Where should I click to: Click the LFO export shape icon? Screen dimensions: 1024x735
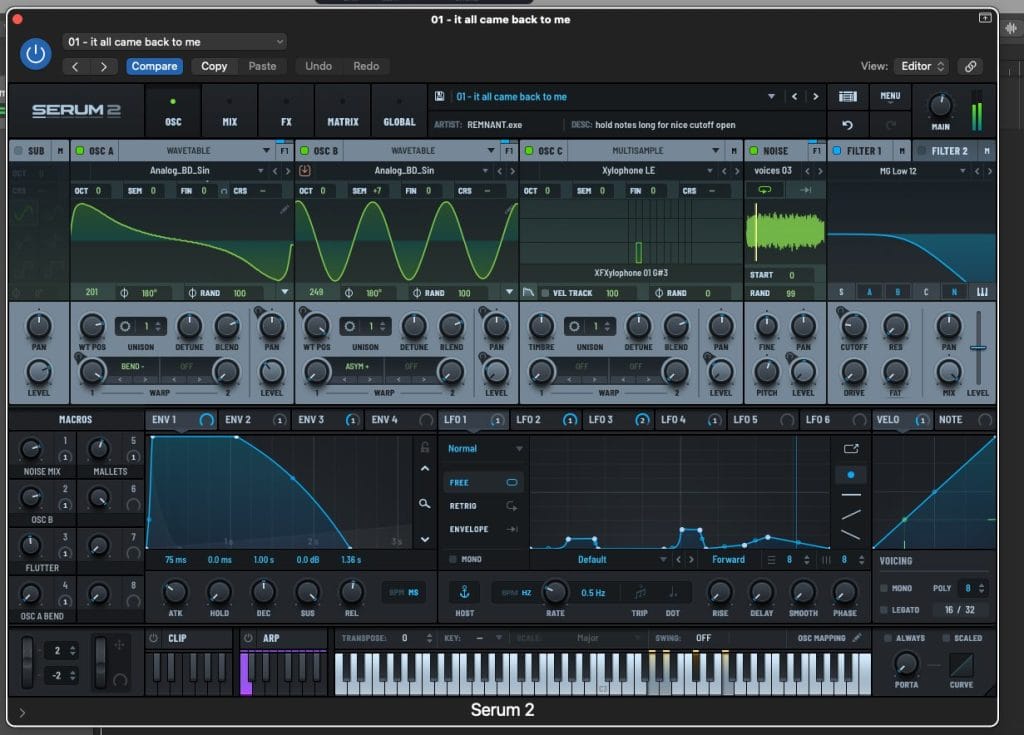pyautogui.click(x=851, y=449)
